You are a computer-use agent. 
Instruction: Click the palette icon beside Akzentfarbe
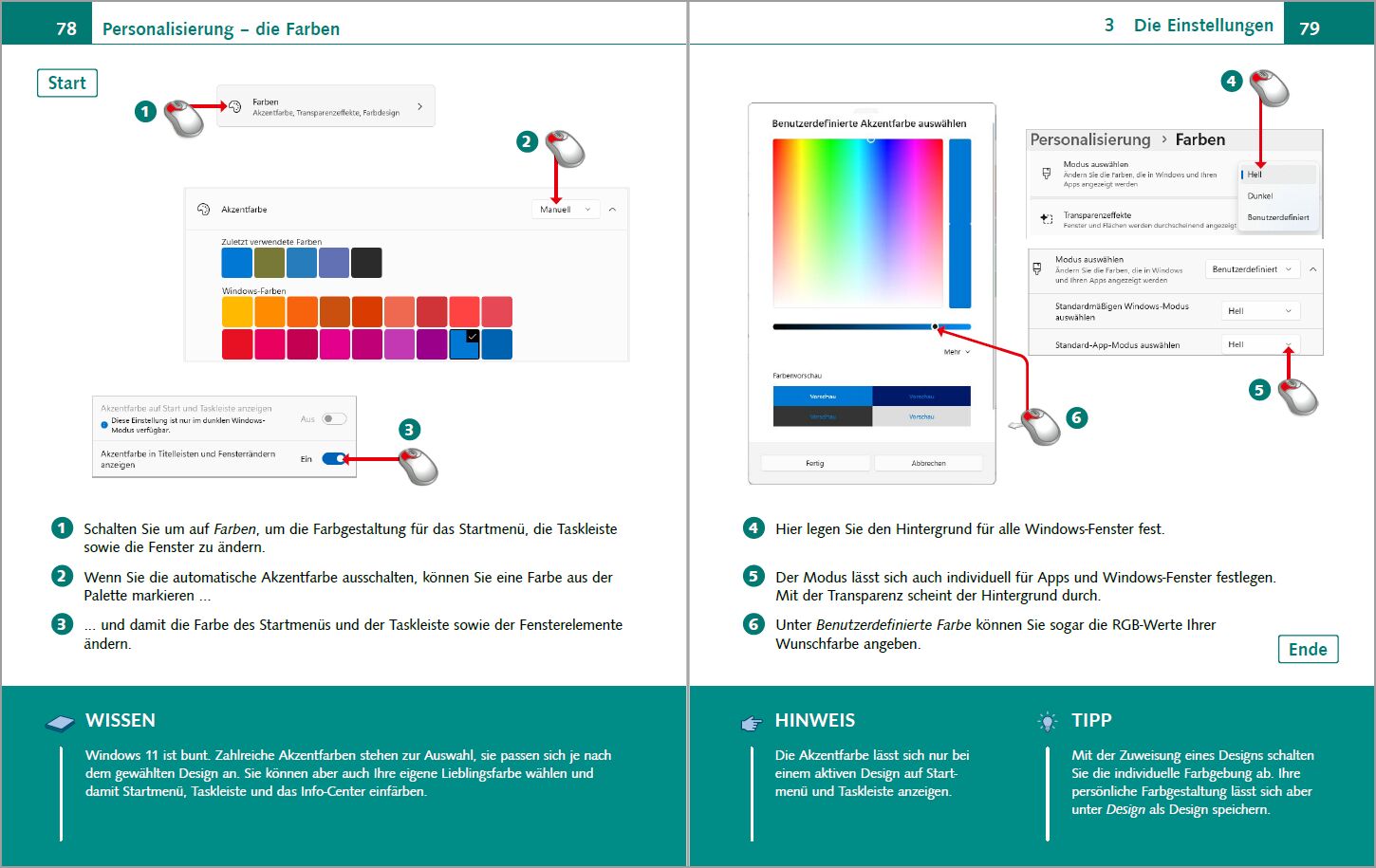tap(203, 209)
